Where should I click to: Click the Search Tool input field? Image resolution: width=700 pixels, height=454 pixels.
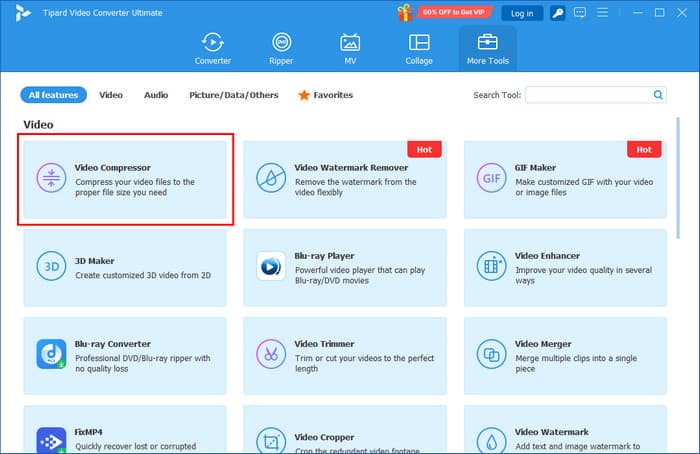(588, 95)
